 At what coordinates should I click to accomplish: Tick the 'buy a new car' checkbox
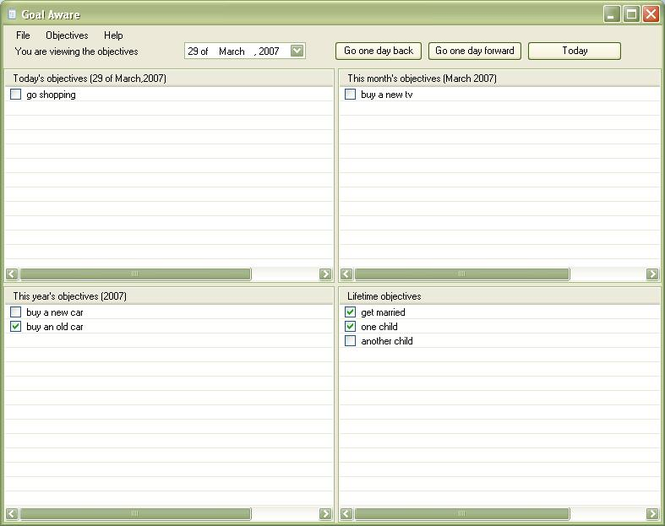16,312
